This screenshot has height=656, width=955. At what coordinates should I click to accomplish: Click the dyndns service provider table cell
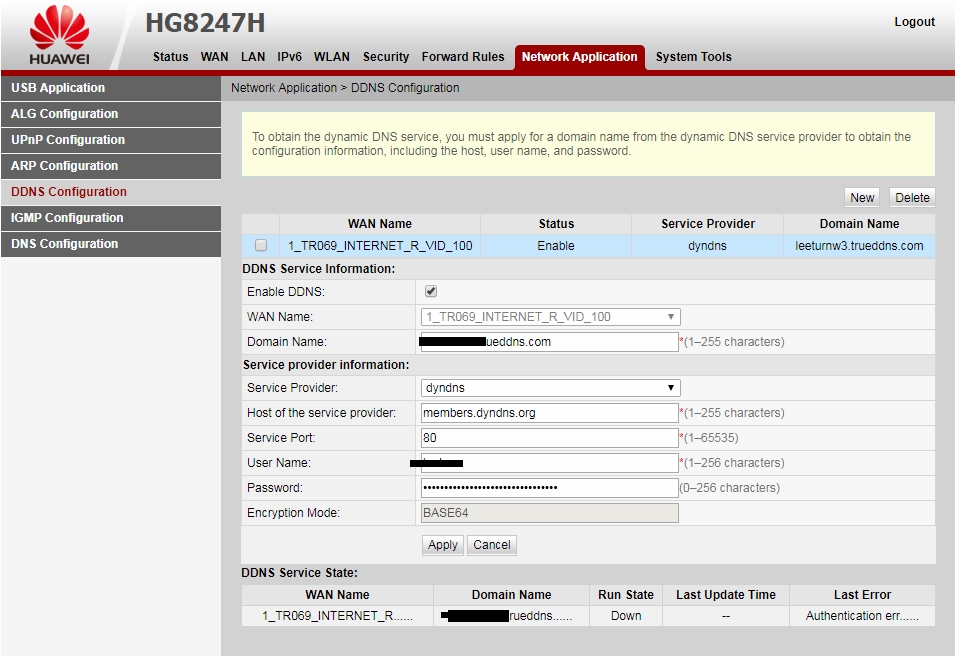[x=707, y=246]
